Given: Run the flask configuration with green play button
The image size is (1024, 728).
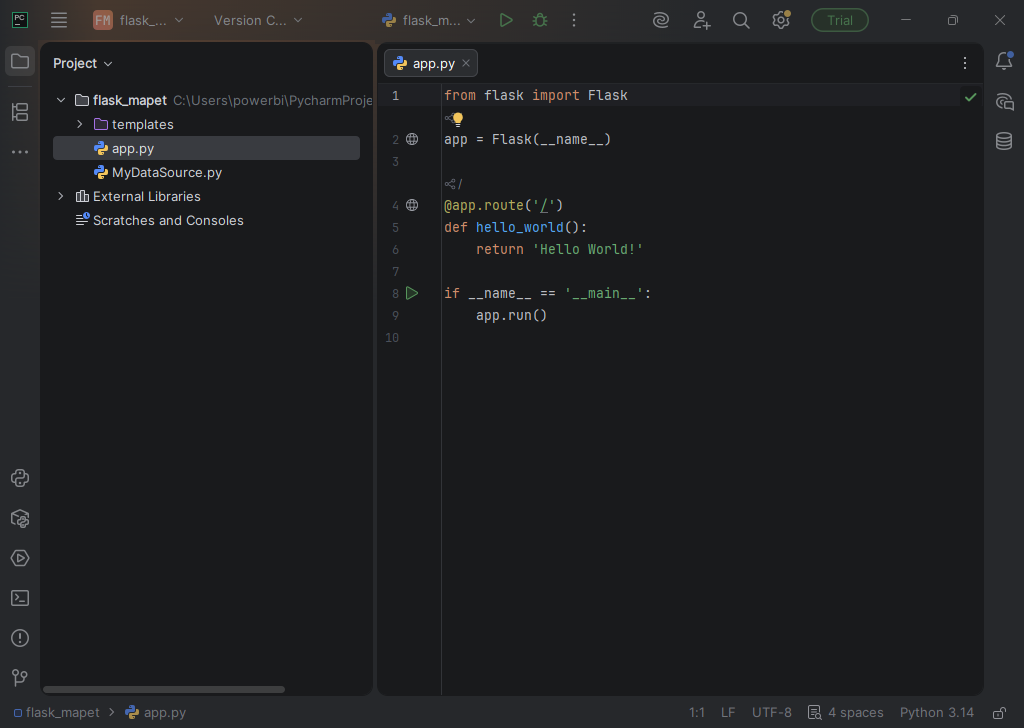Looking at the screenshot, I should [505, 20].
